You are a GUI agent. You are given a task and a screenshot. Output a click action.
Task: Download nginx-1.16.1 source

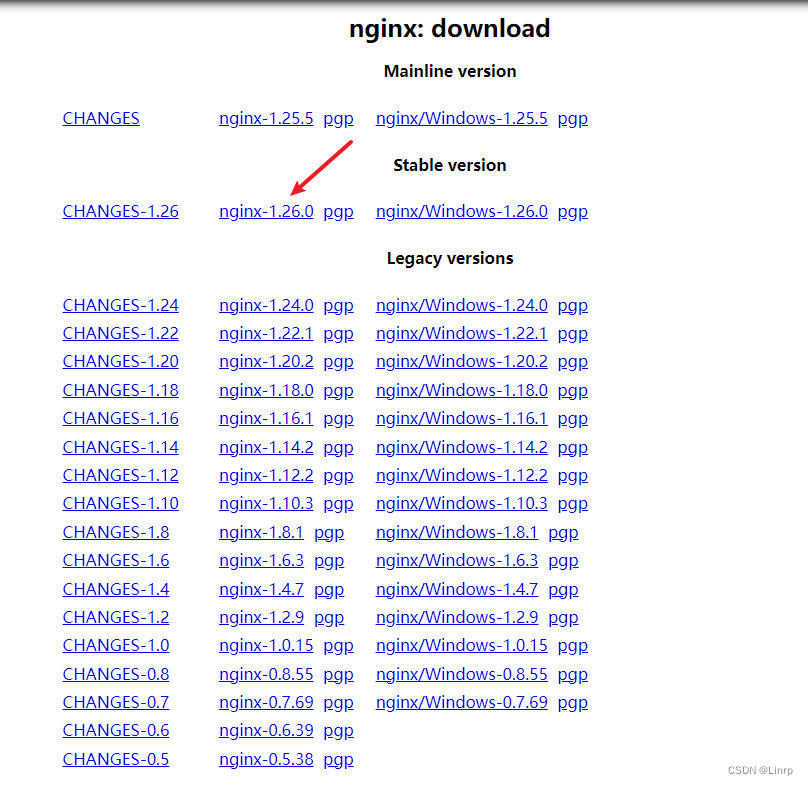pos(266,418)
